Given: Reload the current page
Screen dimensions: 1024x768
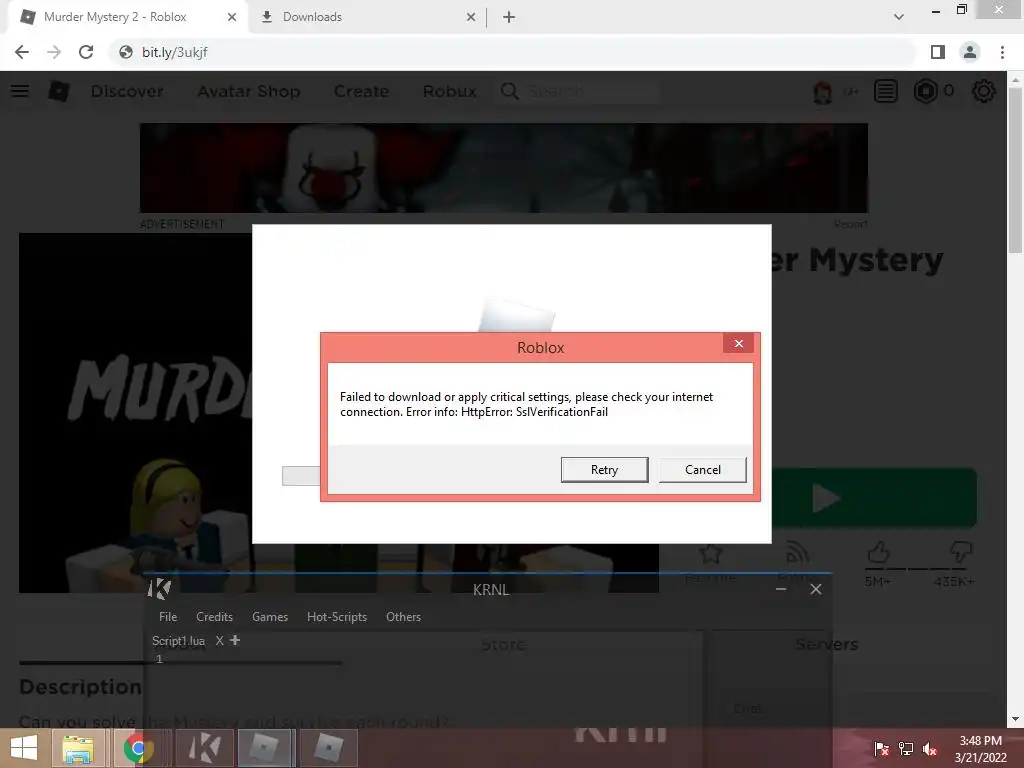Looking at the screenshot, I should click(86, 52).
